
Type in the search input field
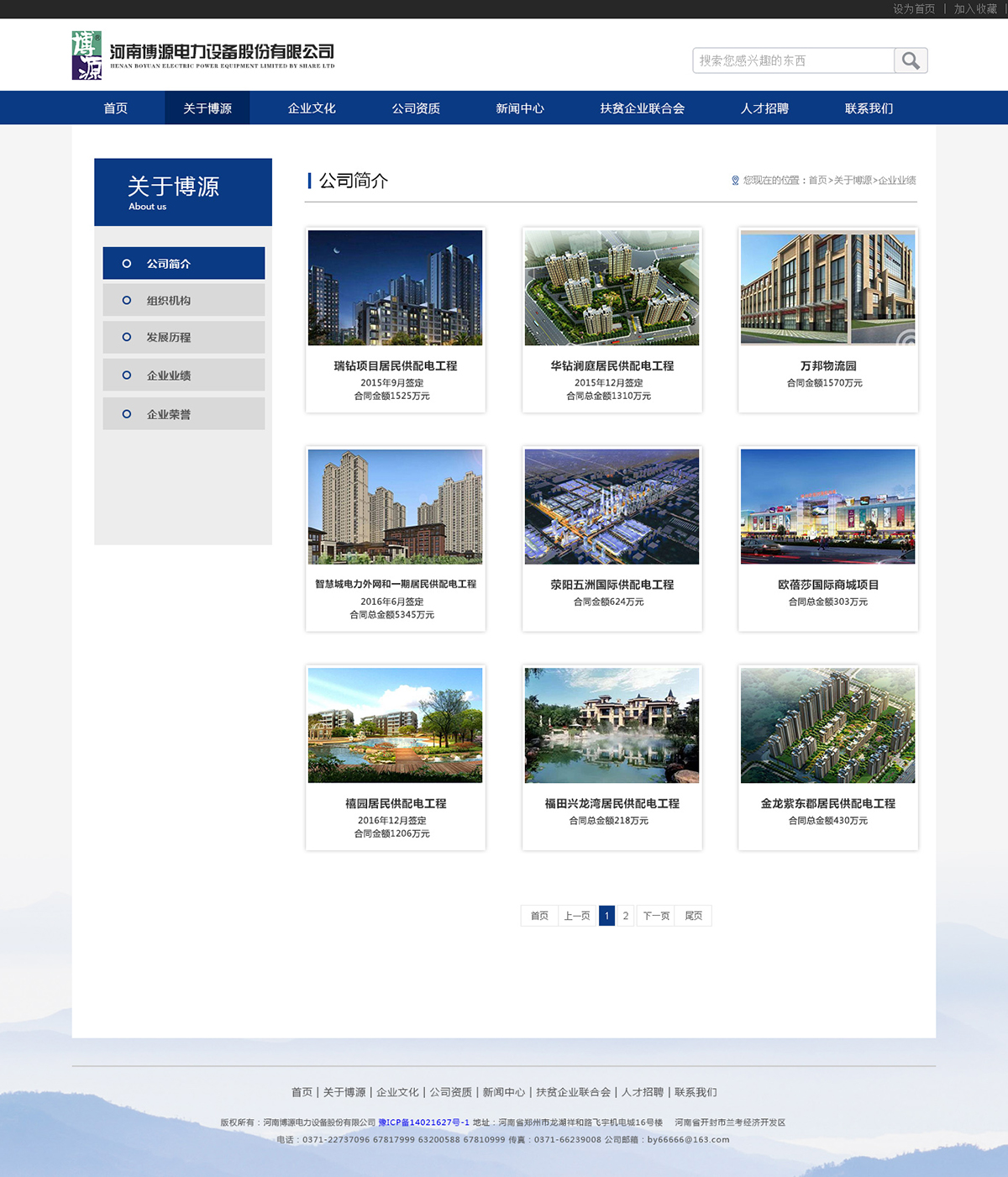tap(793, 60)
